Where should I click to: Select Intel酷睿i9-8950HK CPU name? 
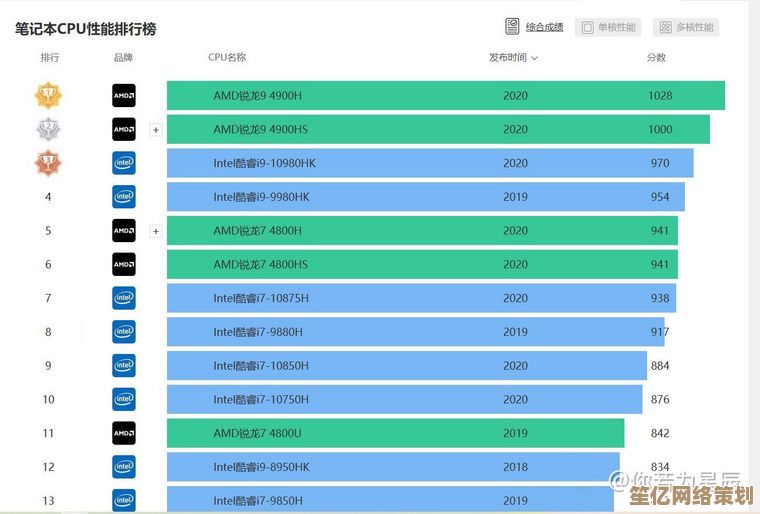click(x=261, y=466)
